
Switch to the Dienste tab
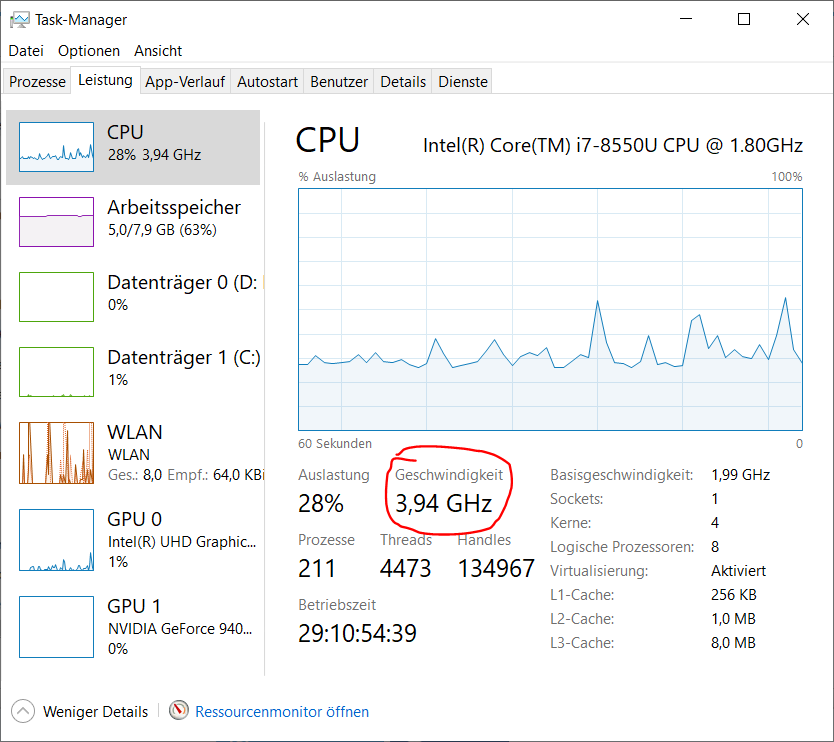(x=462, y=81)
